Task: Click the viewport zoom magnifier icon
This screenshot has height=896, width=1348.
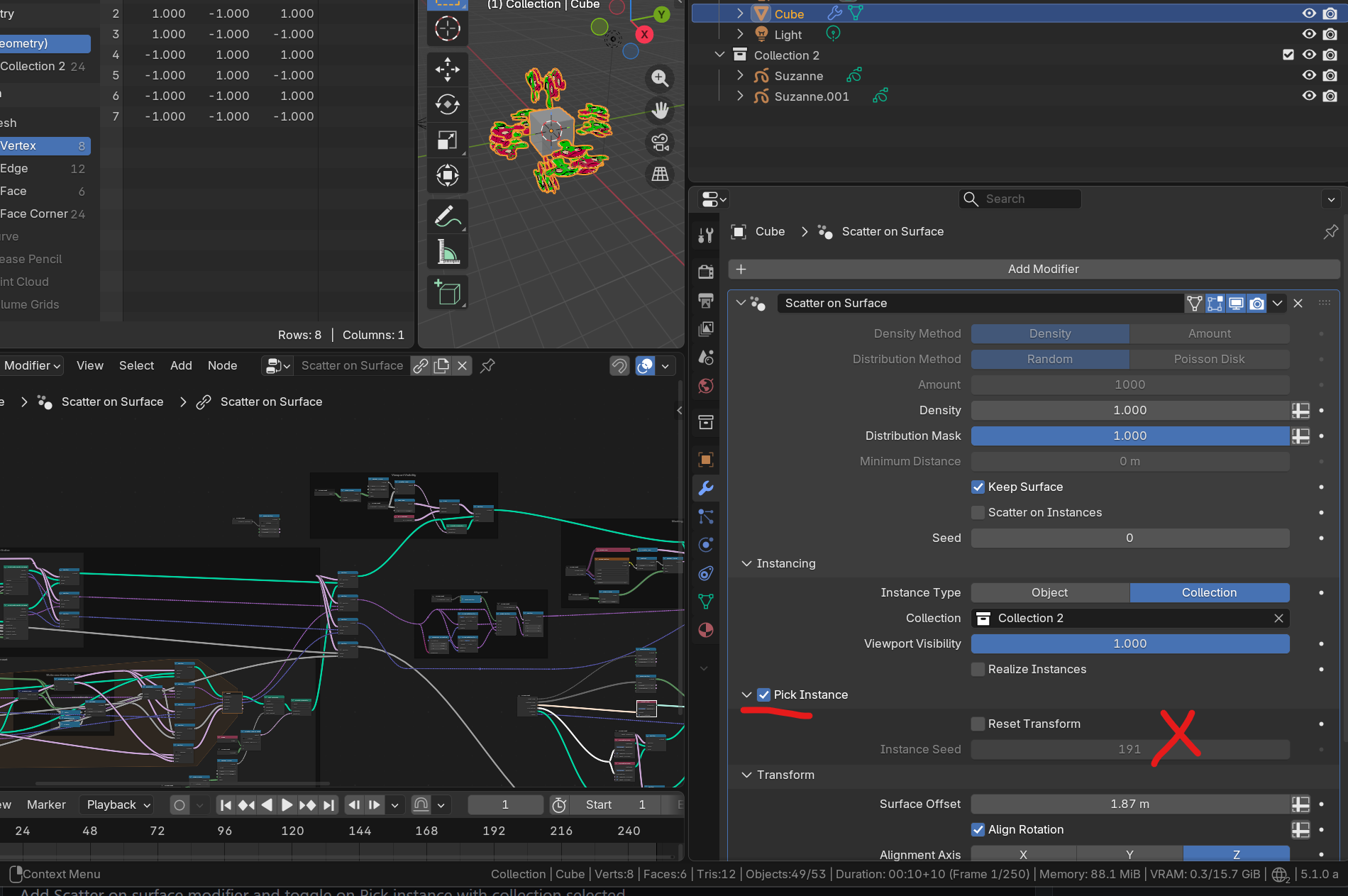Action: point(660,78)
